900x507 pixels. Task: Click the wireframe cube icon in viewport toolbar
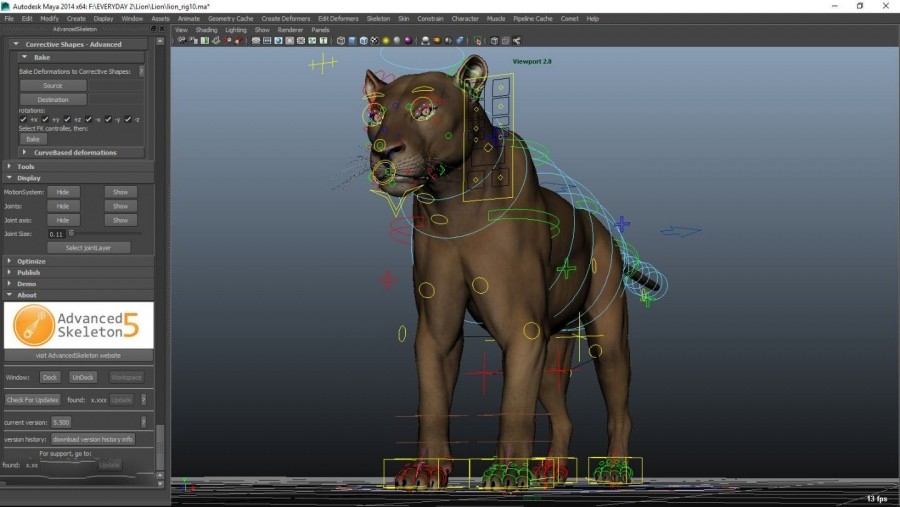pyautogui.click(x=341, y=41)
